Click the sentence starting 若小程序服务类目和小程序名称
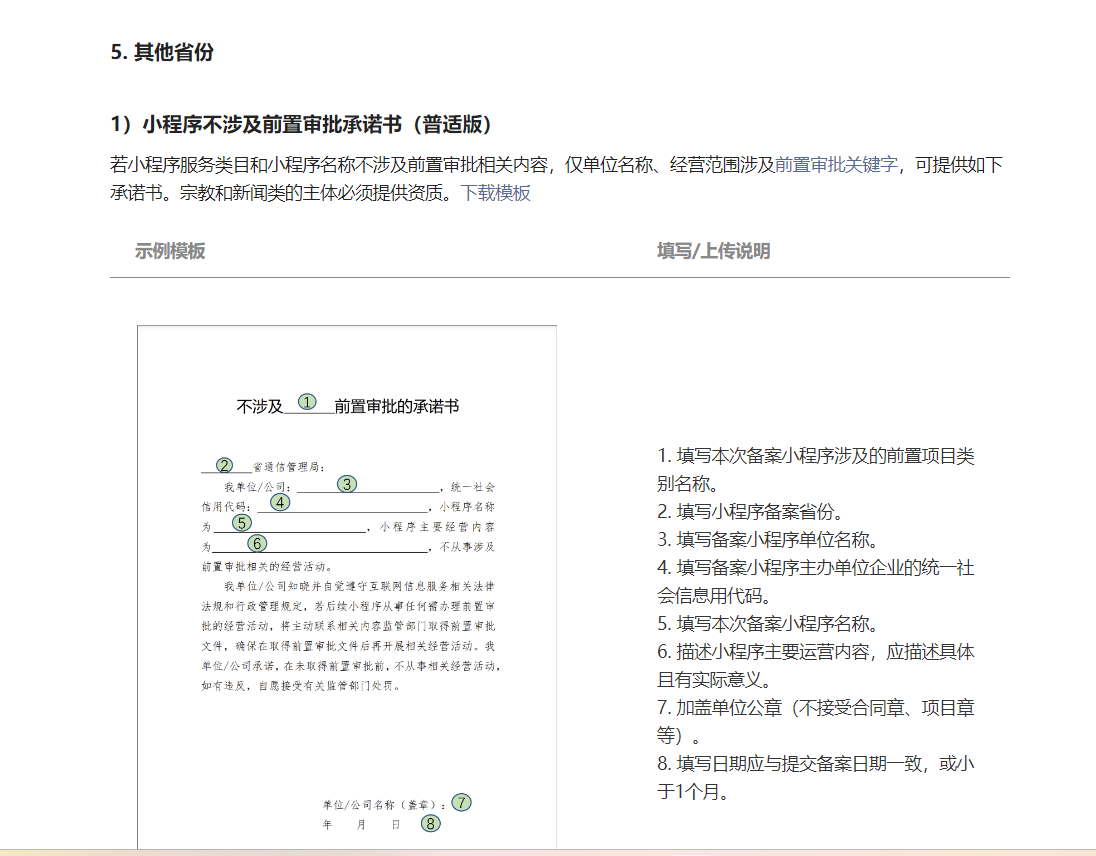This screenshot has width=1096, height=856. 556,179
